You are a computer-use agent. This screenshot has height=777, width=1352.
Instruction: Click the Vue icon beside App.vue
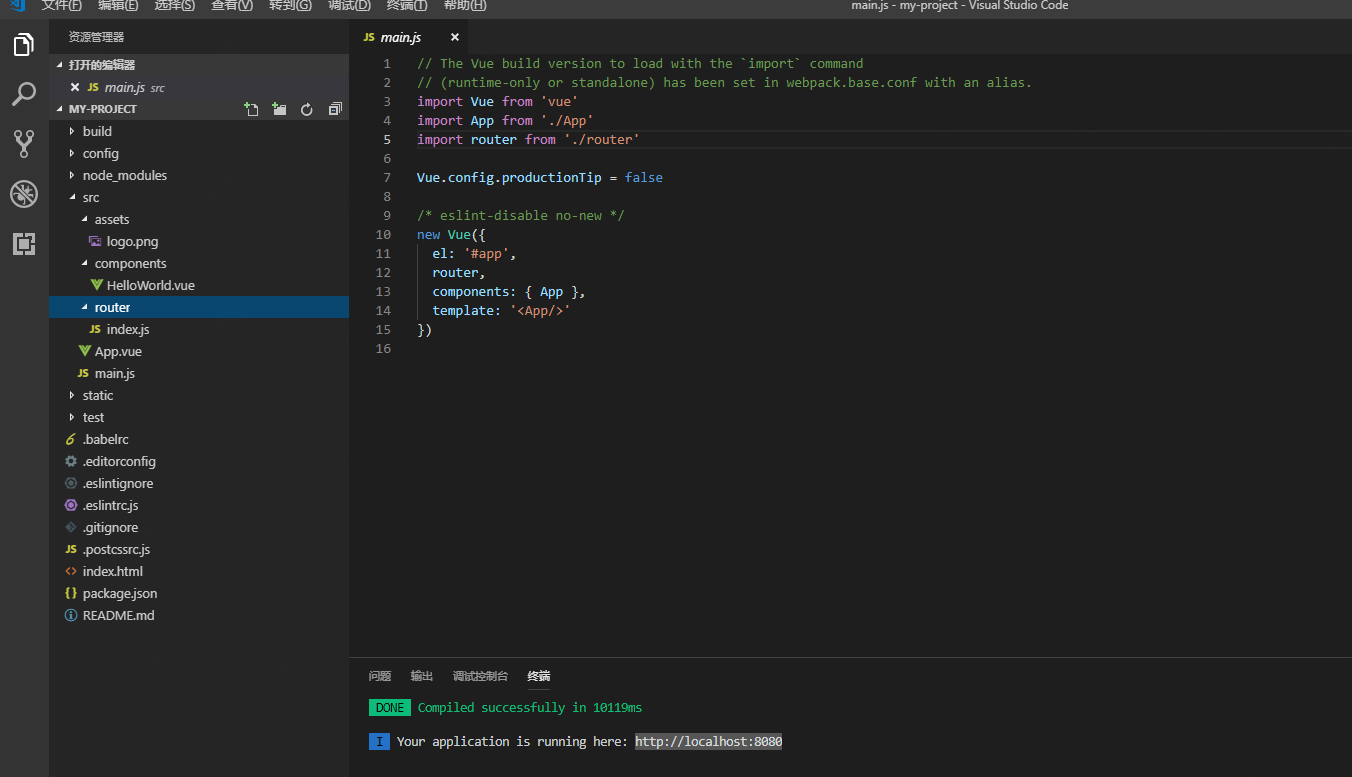(85, 351)
